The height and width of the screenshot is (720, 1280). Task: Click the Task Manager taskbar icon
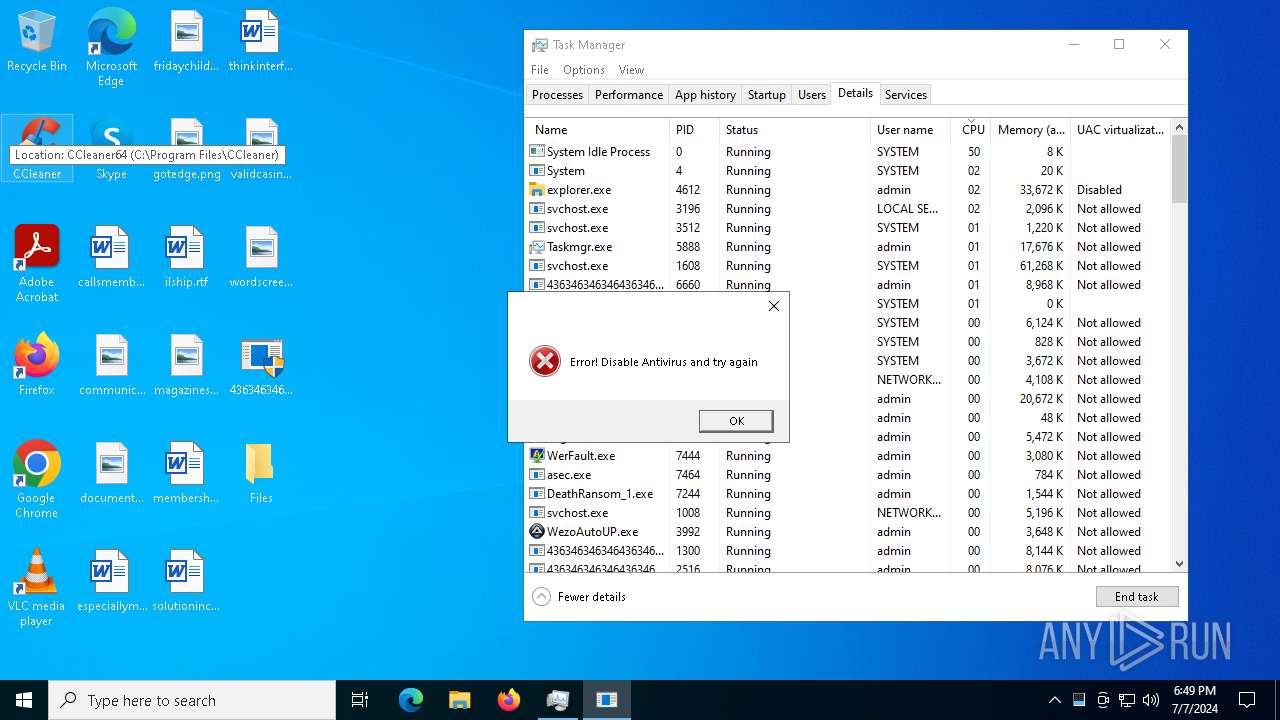point(558,700)
